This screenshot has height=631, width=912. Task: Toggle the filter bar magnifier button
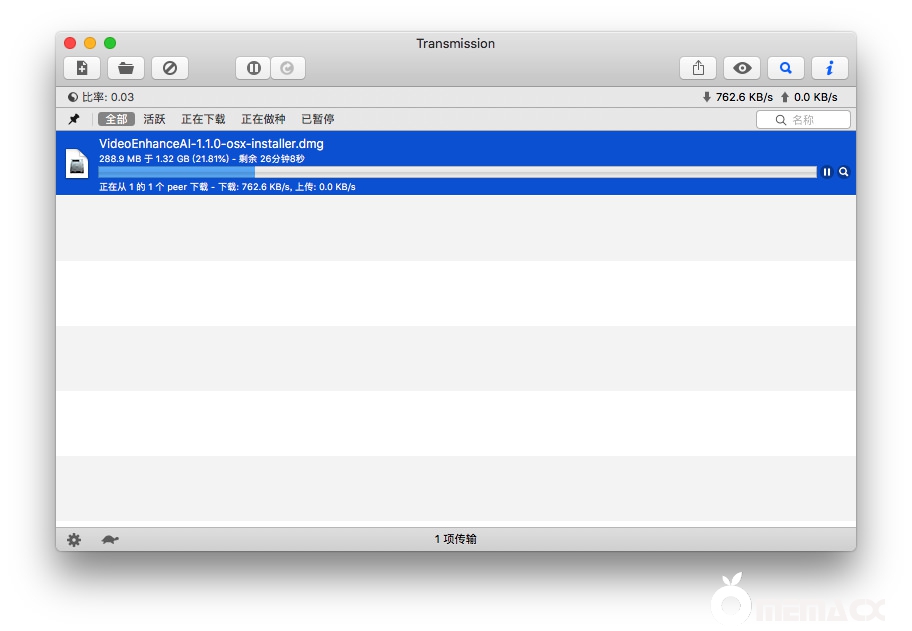click(786, 68)
